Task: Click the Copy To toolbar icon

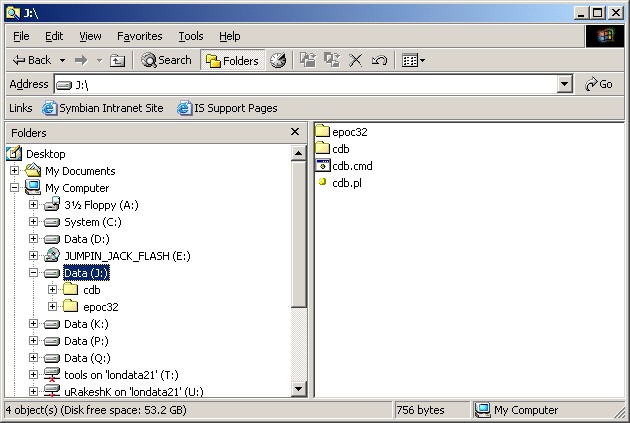Action: 332,60
